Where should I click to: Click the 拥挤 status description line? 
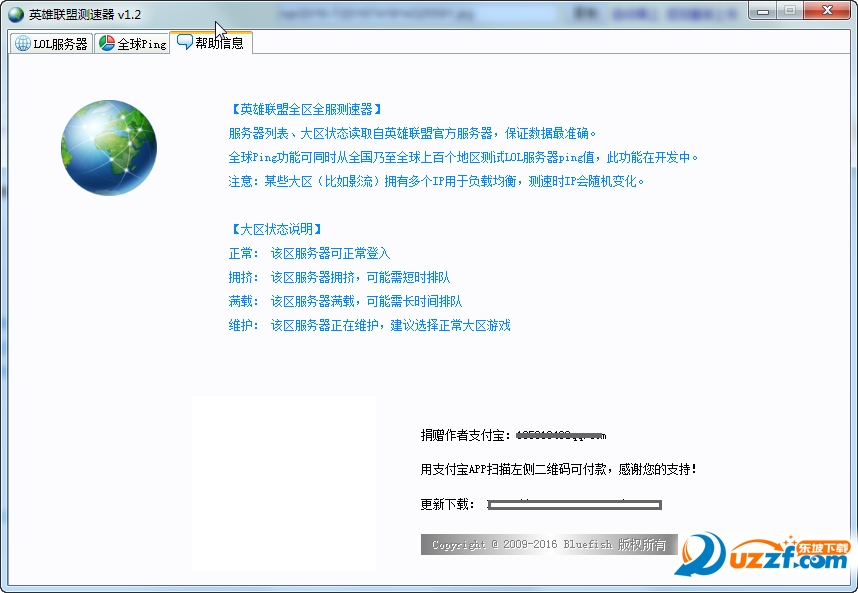coord(339,277)
